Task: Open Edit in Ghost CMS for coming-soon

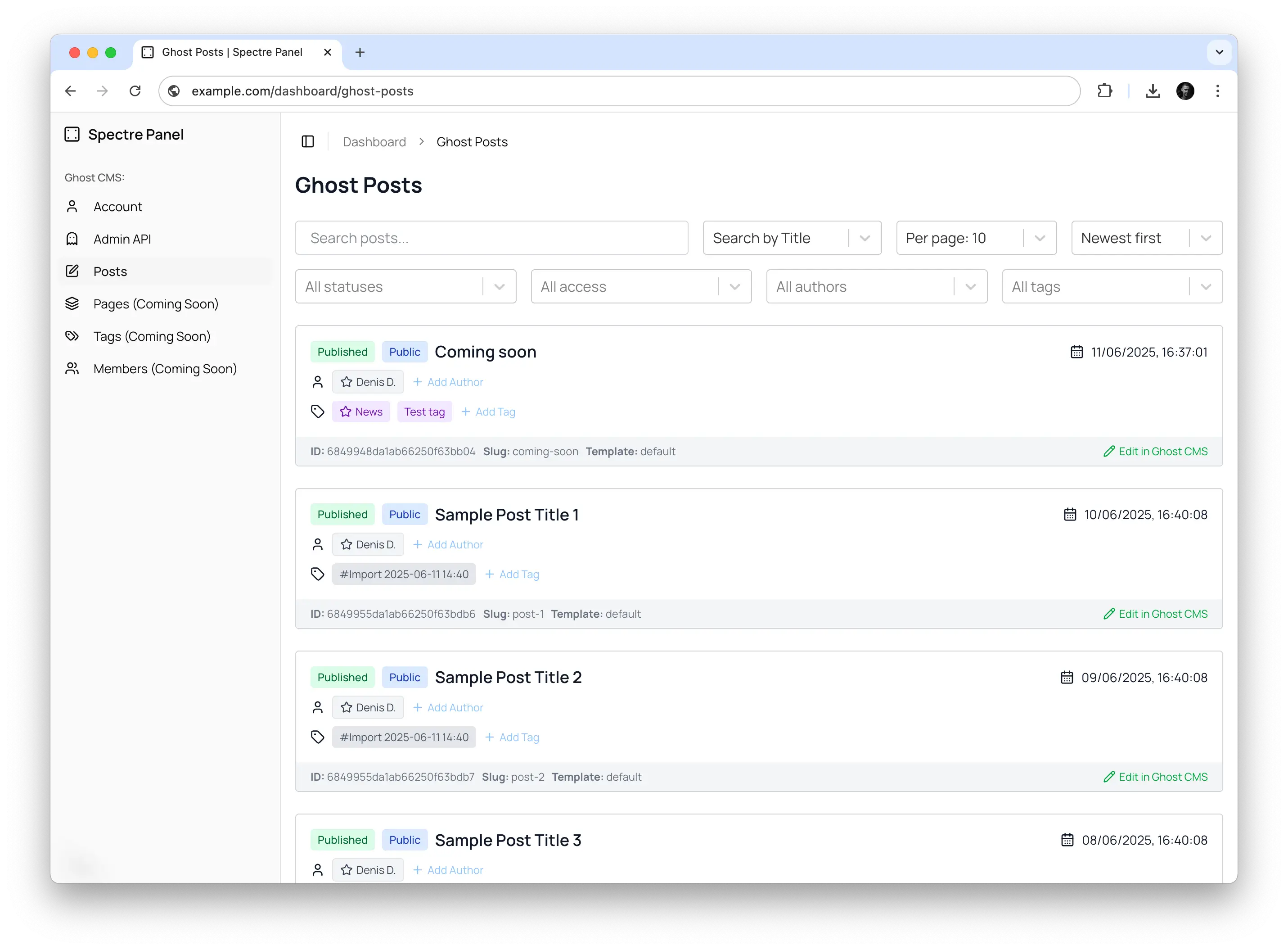Action: [1155, 452]
